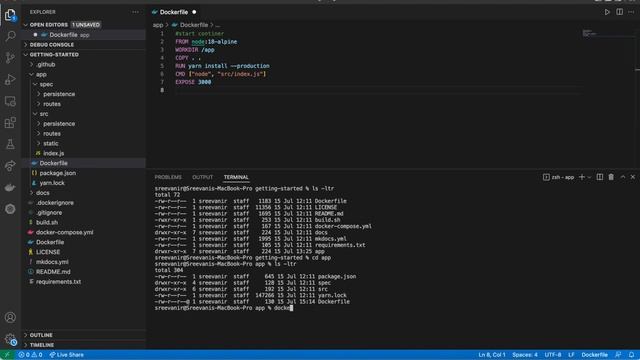The image size is (640, 360).
Task: Click the app breadcrumb segment
Action: [x=158, y=25]
